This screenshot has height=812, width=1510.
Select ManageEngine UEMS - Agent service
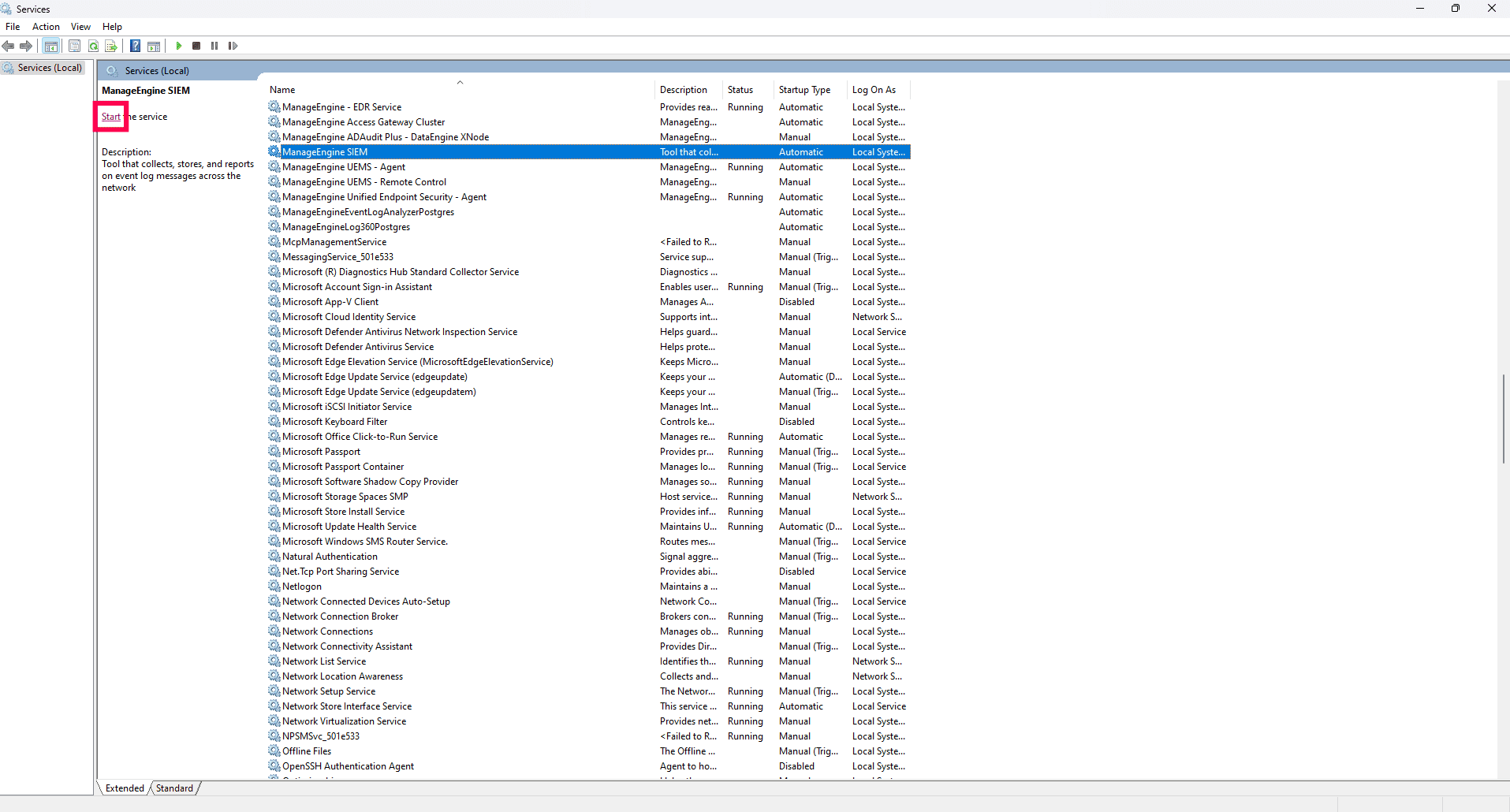589,167
